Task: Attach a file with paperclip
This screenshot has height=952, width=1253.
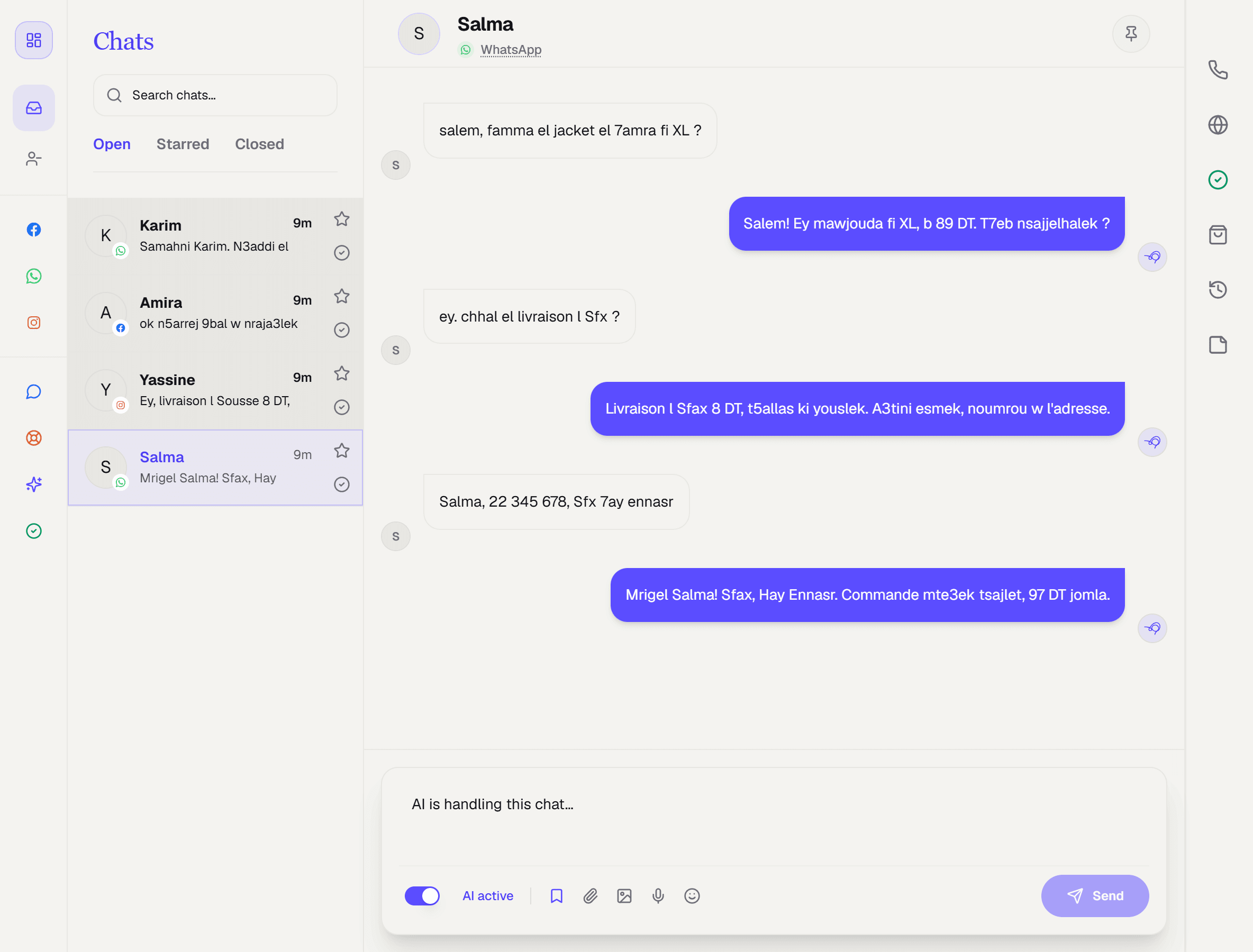Action: click(590, 896)
